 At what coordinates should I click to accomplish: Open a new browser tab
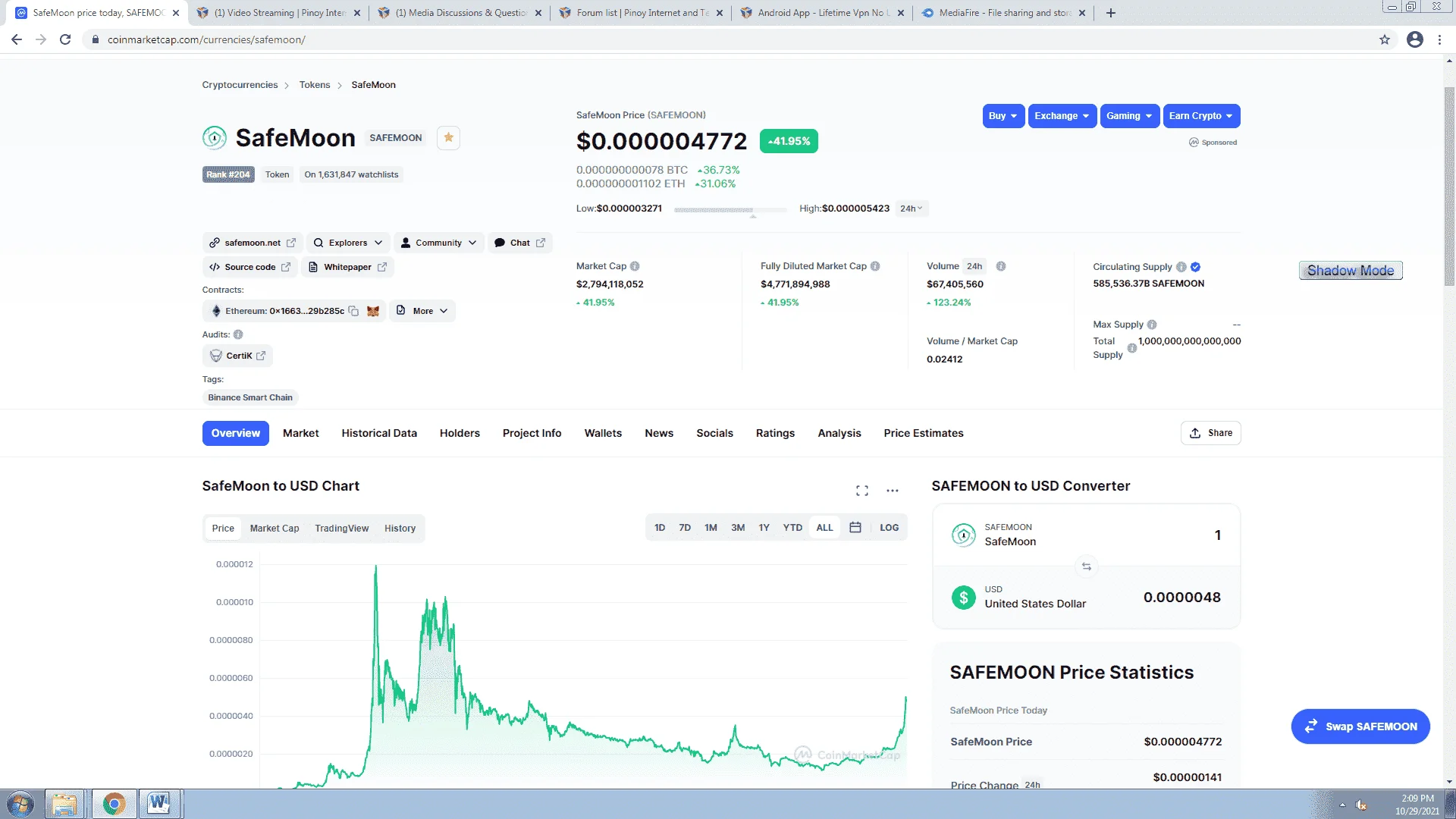coord(1111,13)
